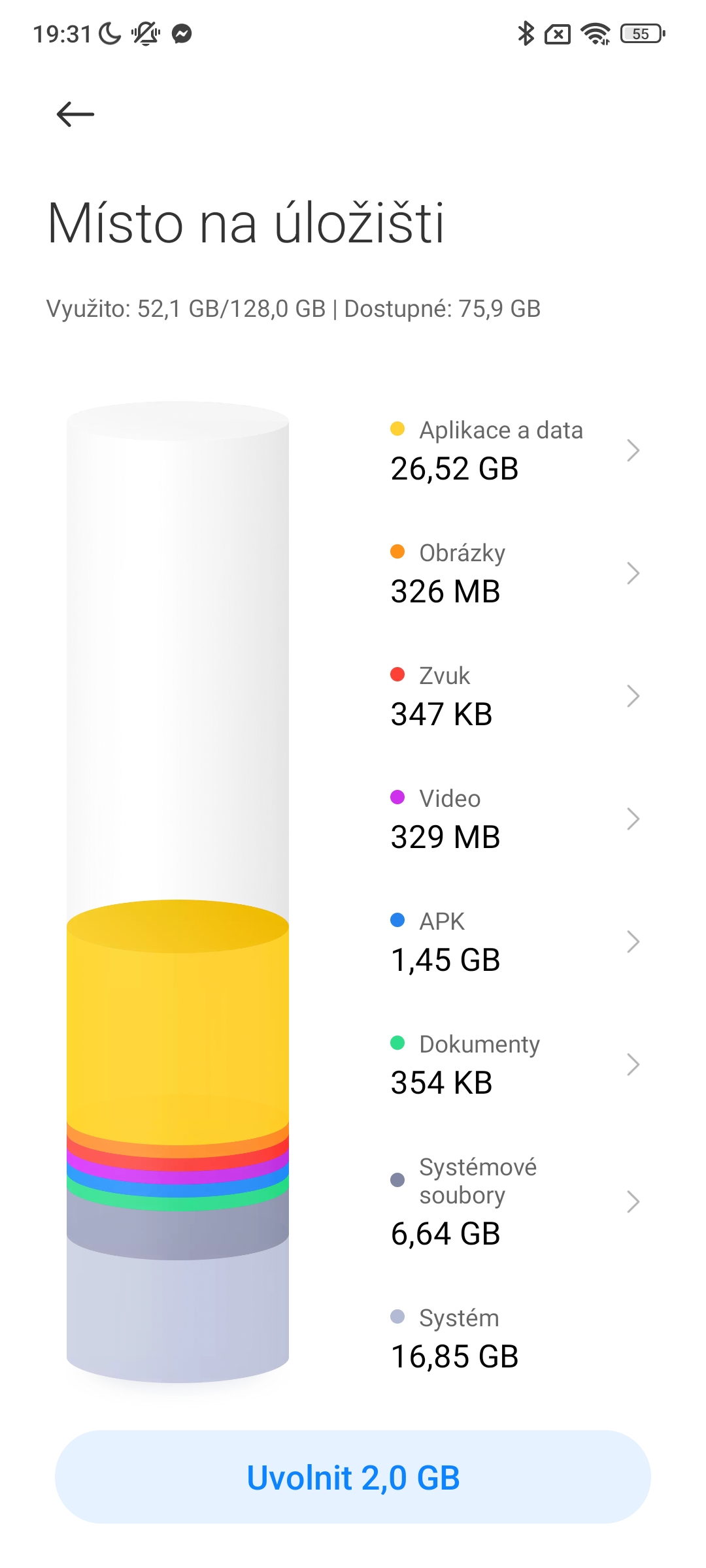Image resolution: width=706 pixels, height=1568 pixels.
Task: Tap the Bluetooth status icon
Action: tap(526, 33)
